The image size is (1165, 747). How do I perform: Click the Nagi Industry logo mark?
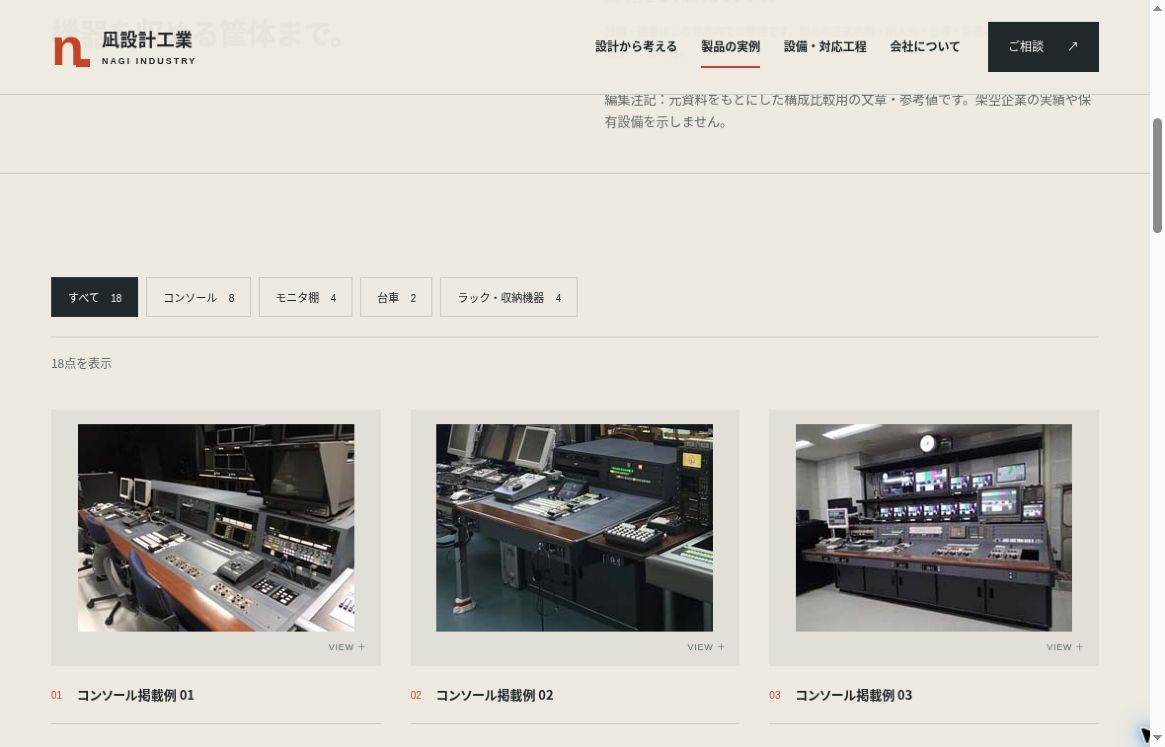click(x=71, y=51)
